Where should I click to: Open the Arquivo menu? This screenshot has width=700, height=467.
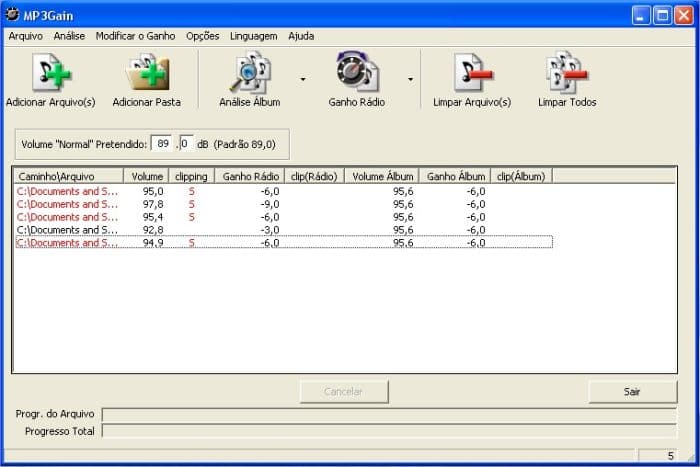(x=25, y=36)
